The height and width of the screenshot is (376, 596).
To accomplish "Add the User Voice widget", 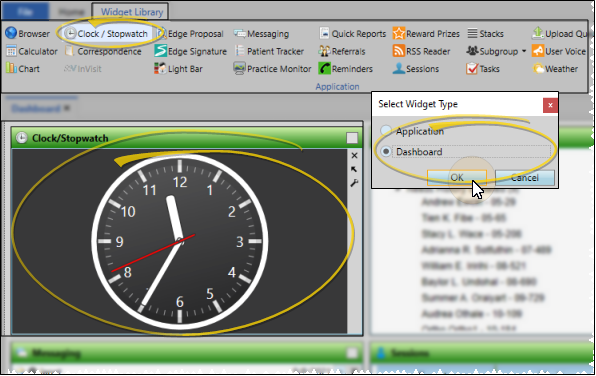I will click(559, 51).
